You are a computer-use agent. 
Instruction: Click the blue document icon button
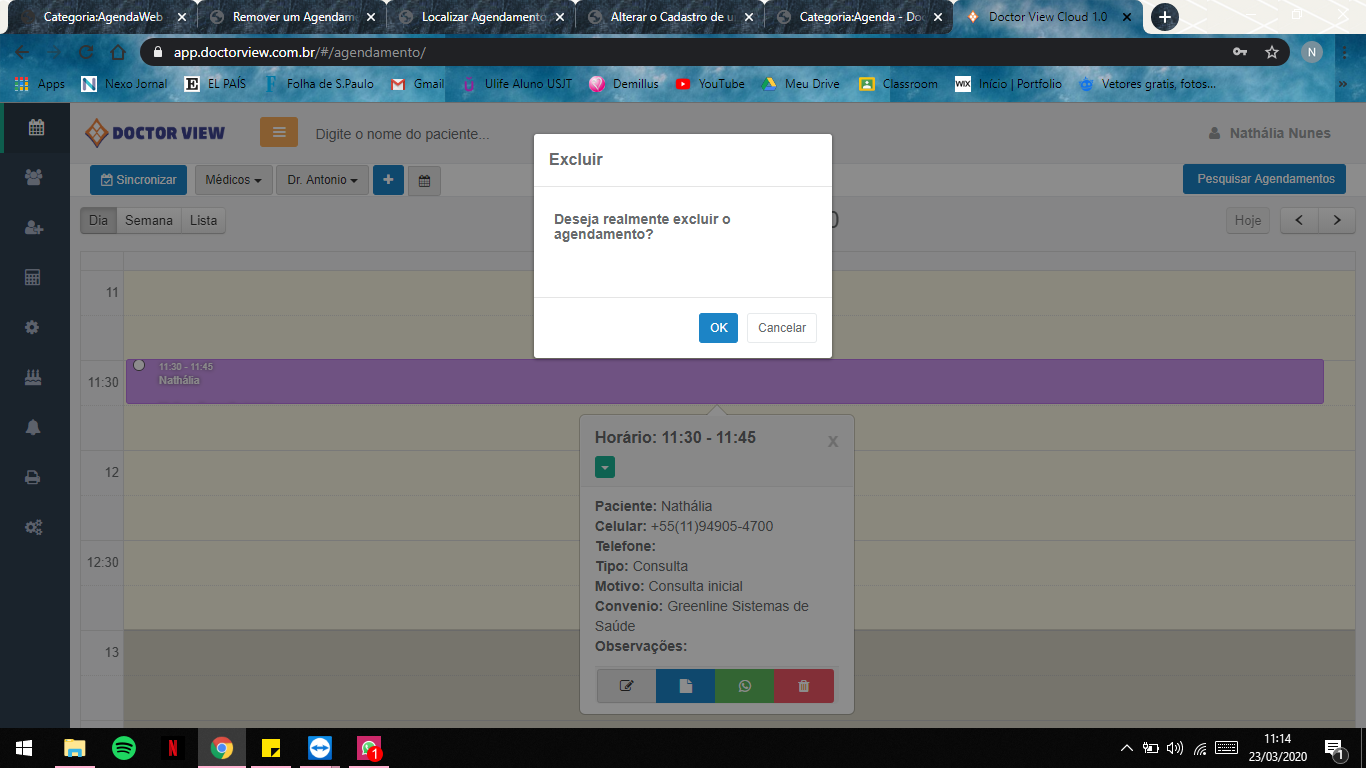coord(685,686)
